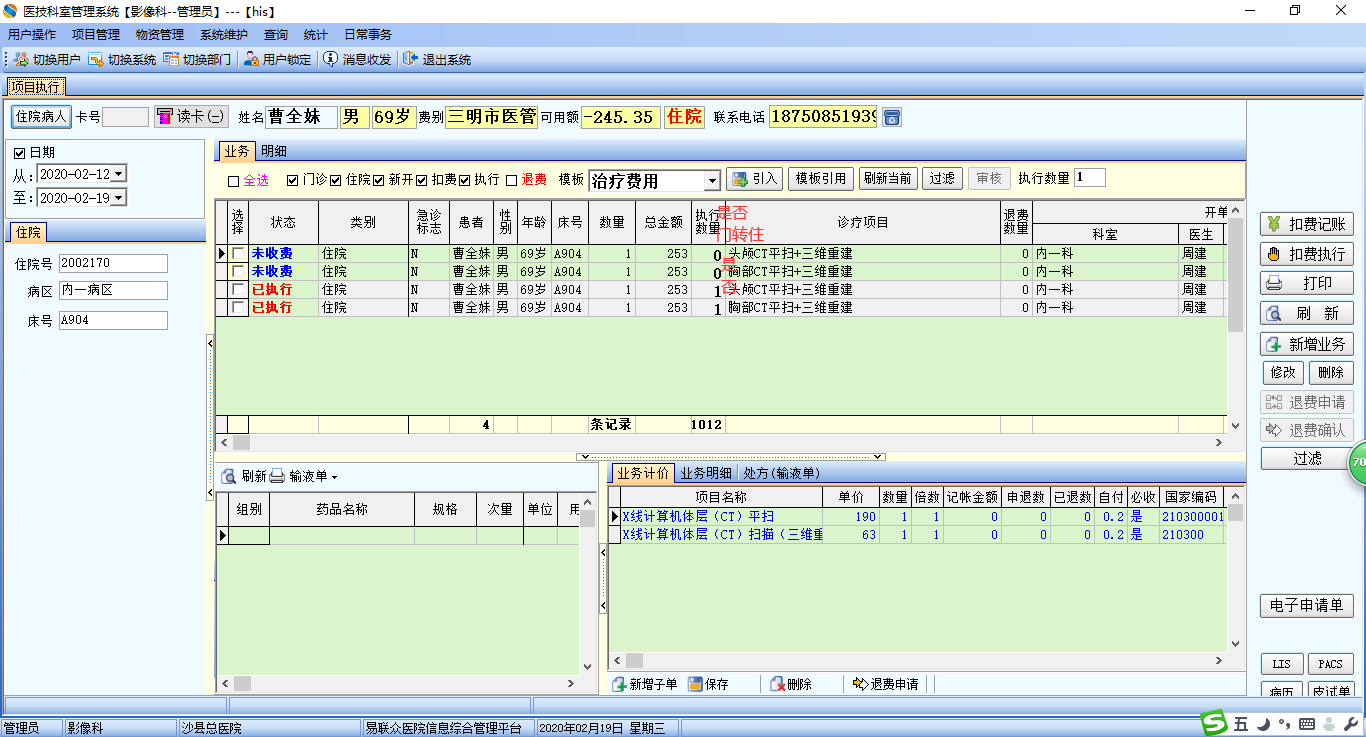Click the 住院病人 button
Image resolution: width=1366 pixels, height=737 pixels.
41,117
